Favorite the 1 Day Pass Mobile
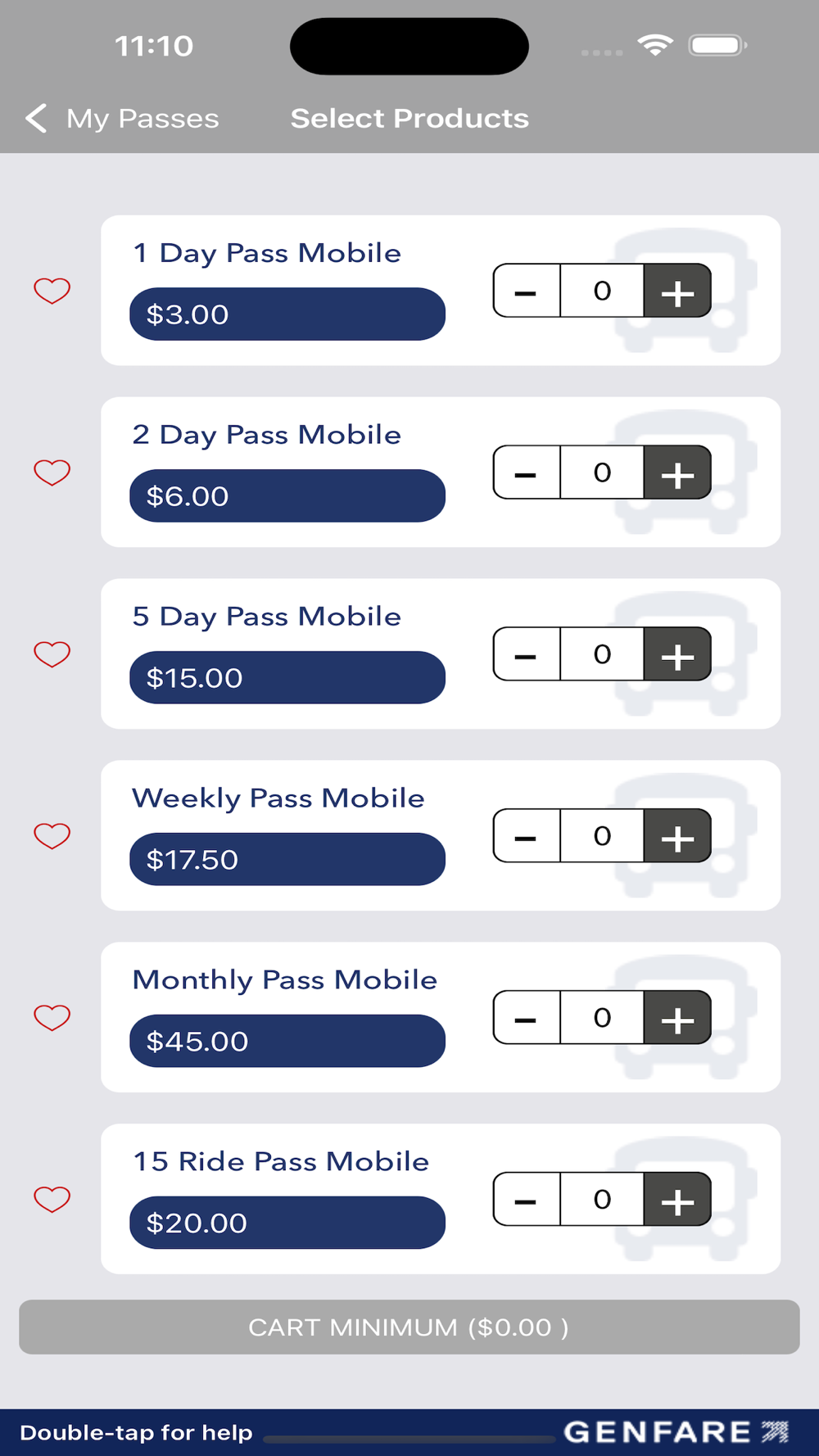 tap(52, 291)
